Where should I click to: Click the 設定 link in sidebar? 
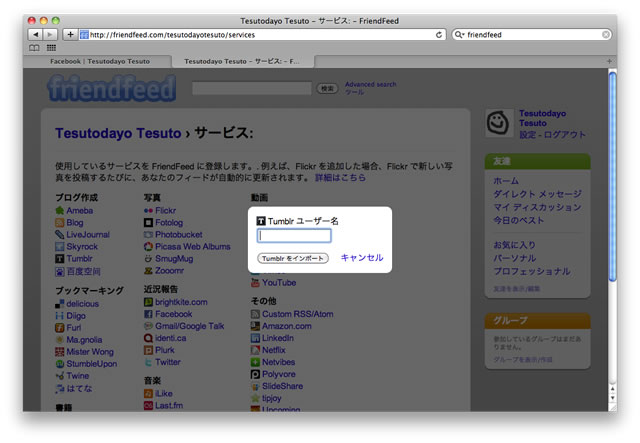click(x=527, y=135)
